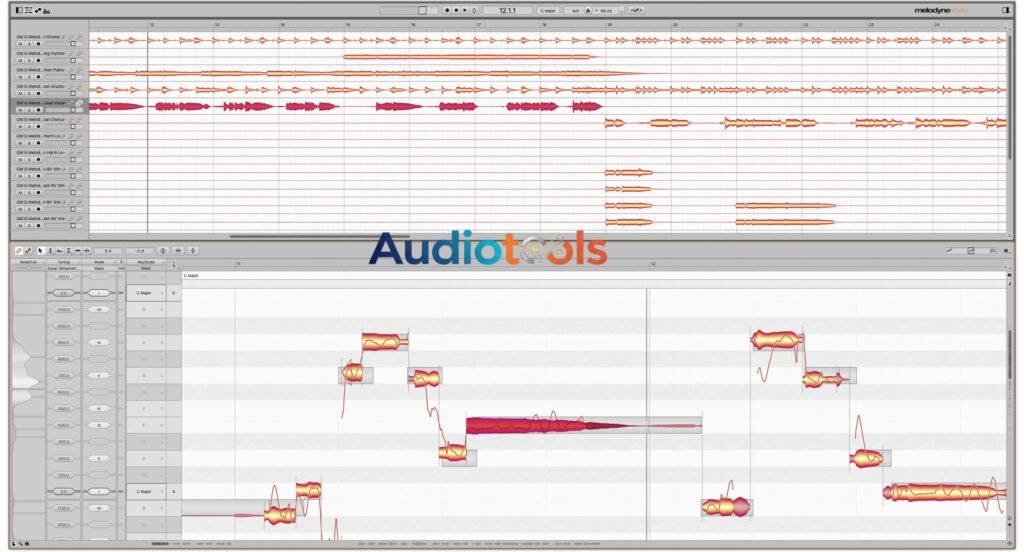Select the Lead Vocal track name
Image resolution: width=1024 pixels, height=552 pixels.
(41, 103)
